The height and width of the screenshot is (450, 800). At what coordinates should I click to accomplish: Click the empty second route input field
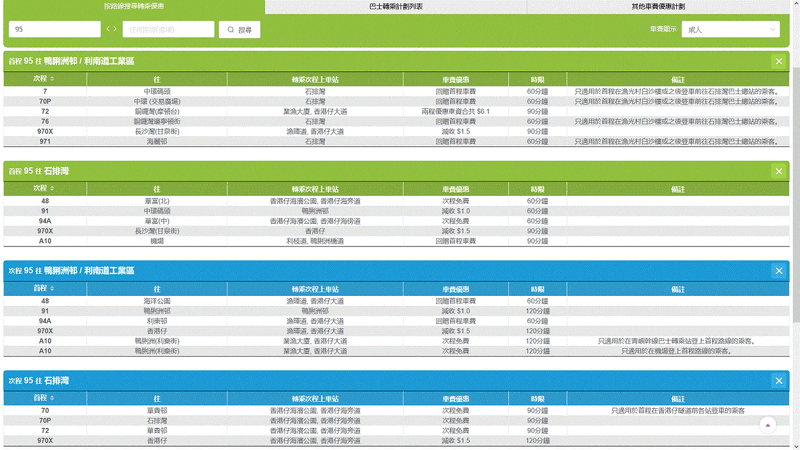tap(167, 30)
